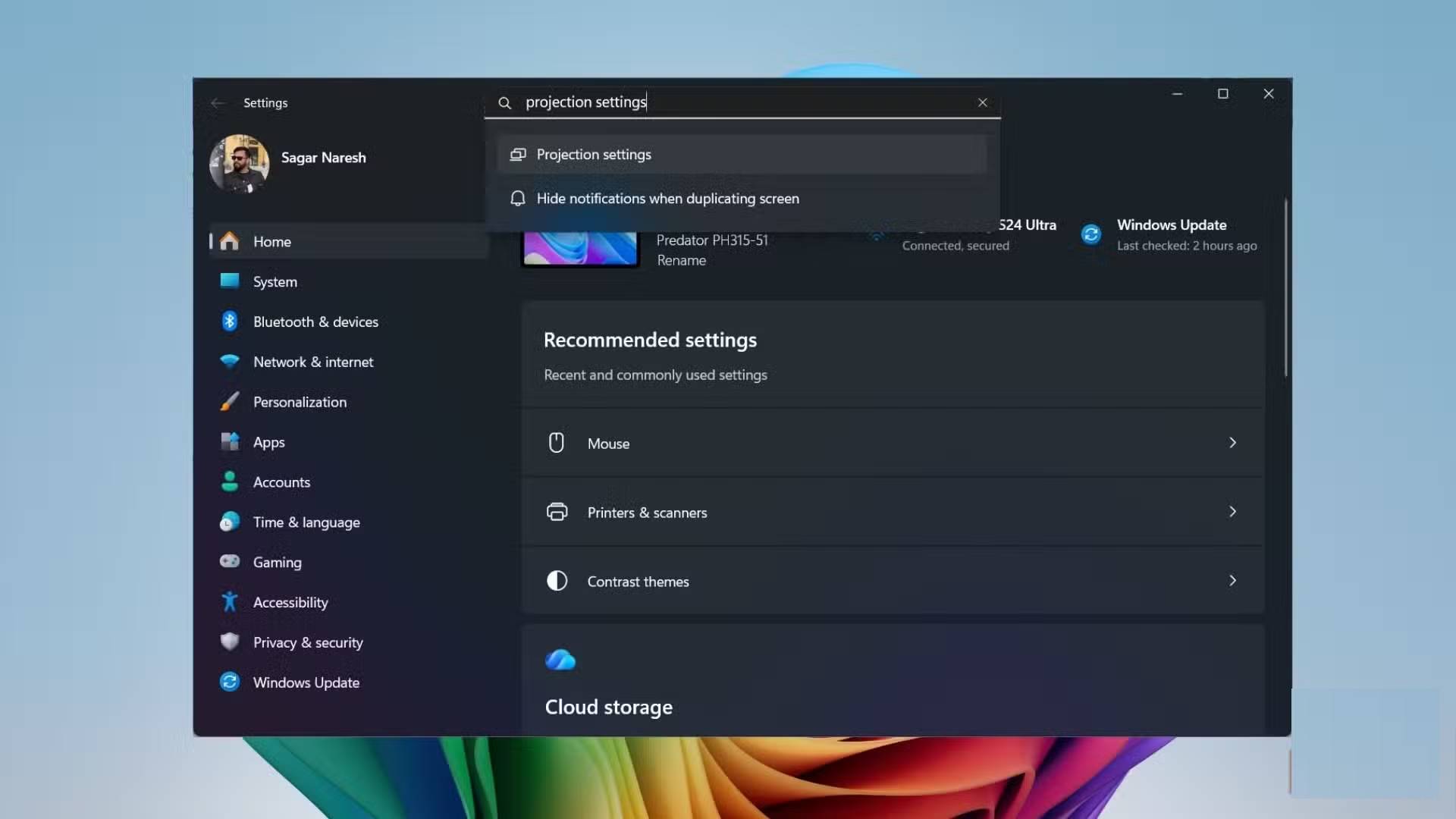Click the OneDrive cloud storage icon
The image size is (1456, 819).
pos(560,660)
